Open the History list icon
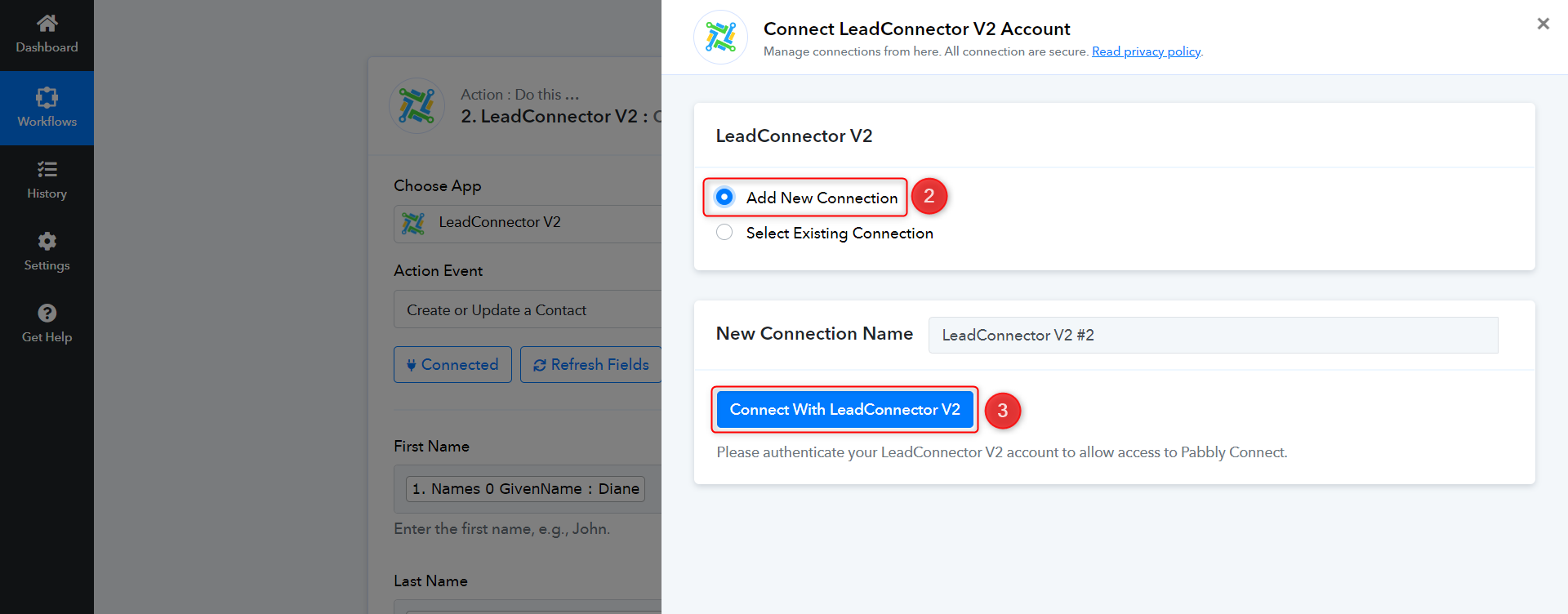This screenshot has width=1568, height=614. coord(47,169)
